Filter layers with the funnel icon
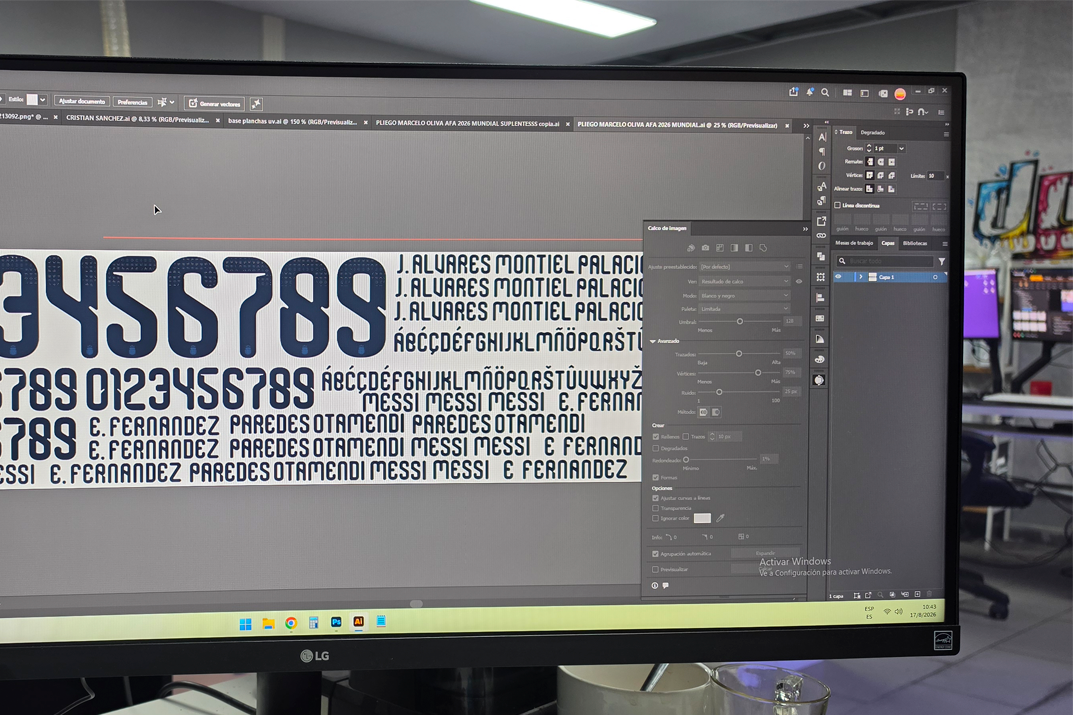Image resolution: width=1073 pixels, height=715 pixels. point(942,261)
